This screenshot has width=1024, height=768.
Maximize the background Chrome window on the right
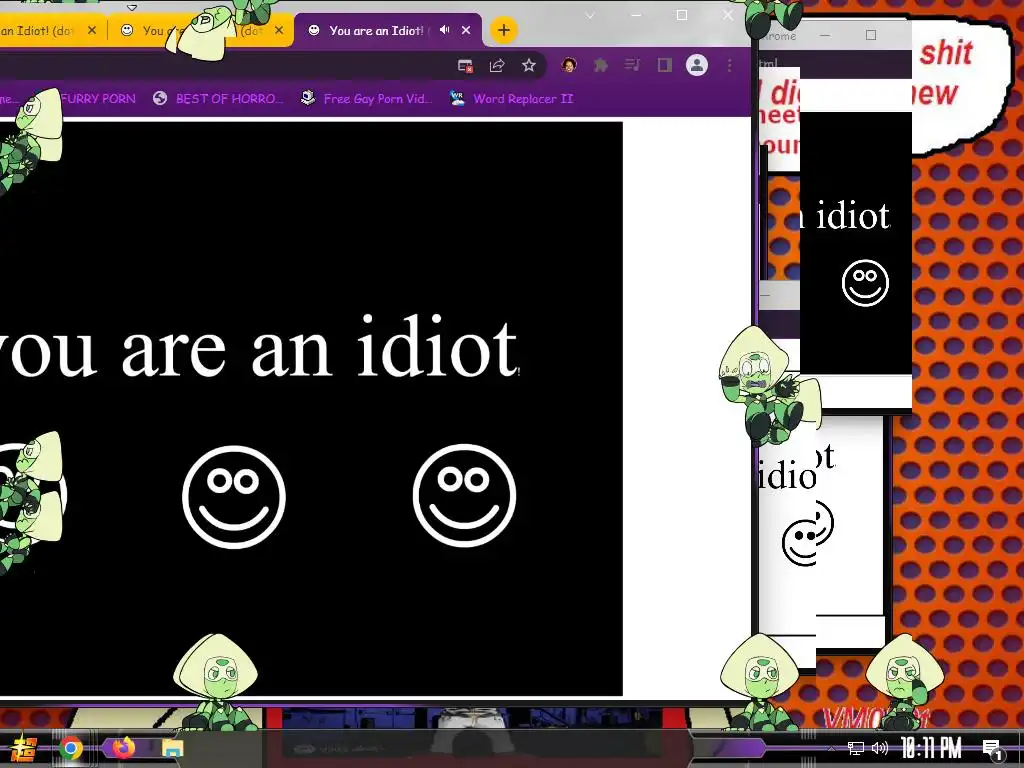871,35
